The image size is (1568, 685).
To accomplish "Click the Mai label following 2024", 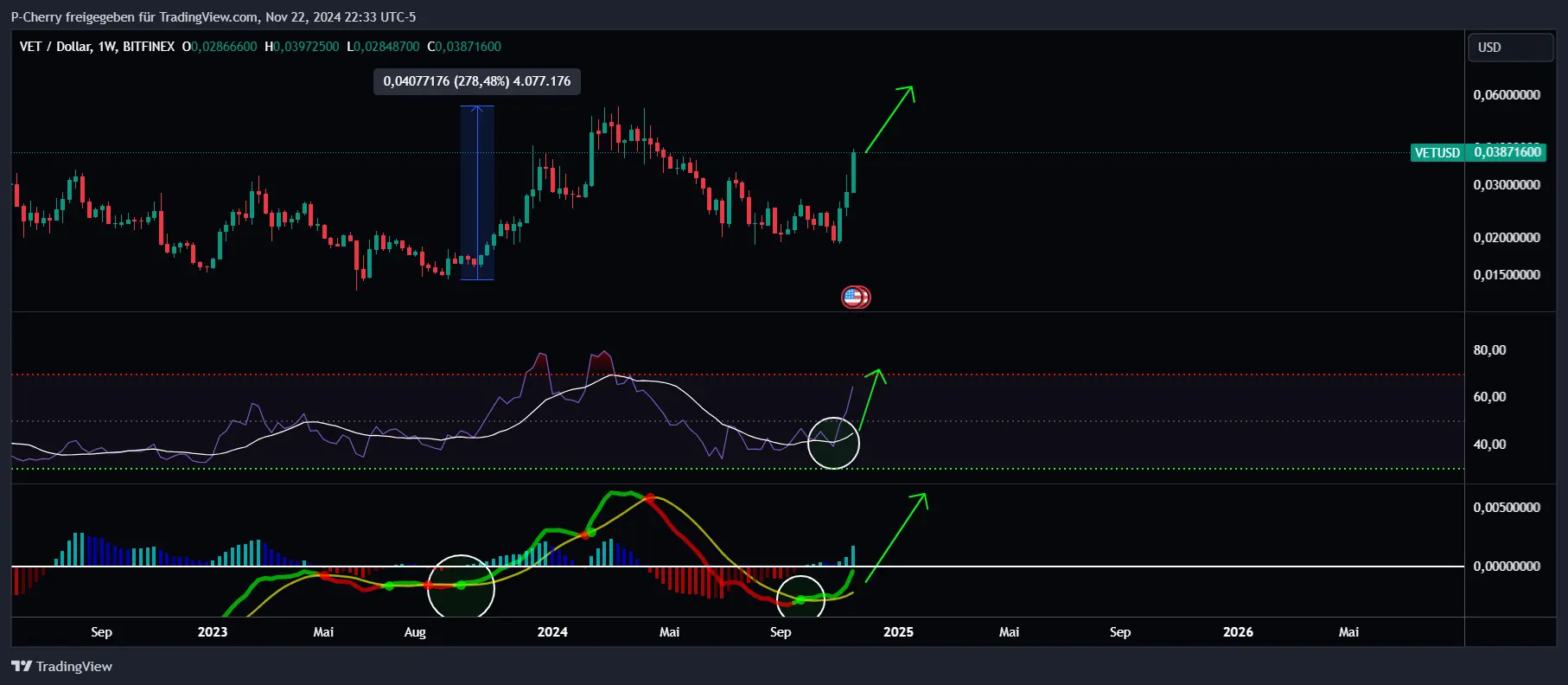I will pos(669,632).
